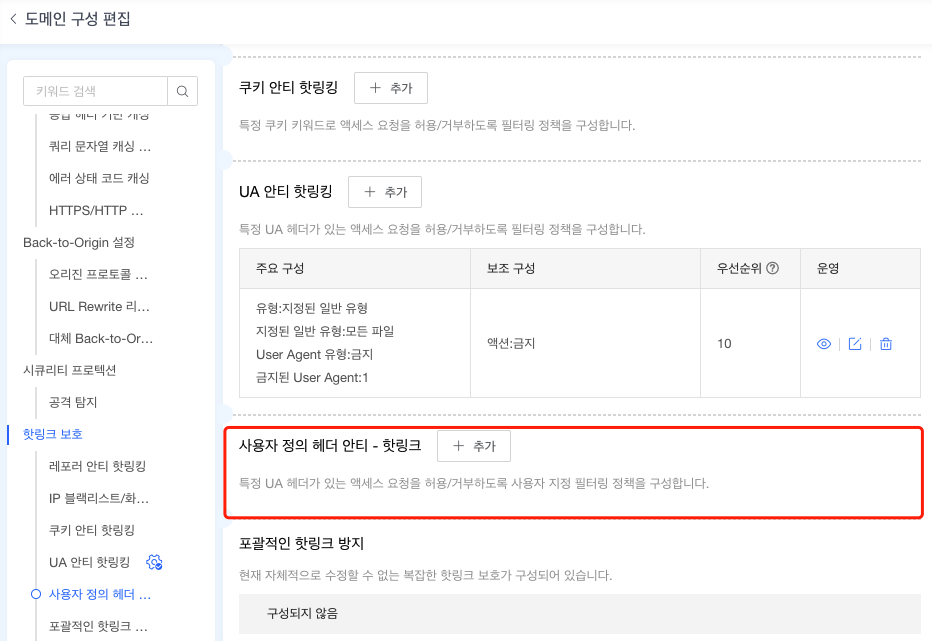The image size is (932, 641).
Task: Select 에러 상태 코드 캐싱 menu item
Action: (99, 178)
